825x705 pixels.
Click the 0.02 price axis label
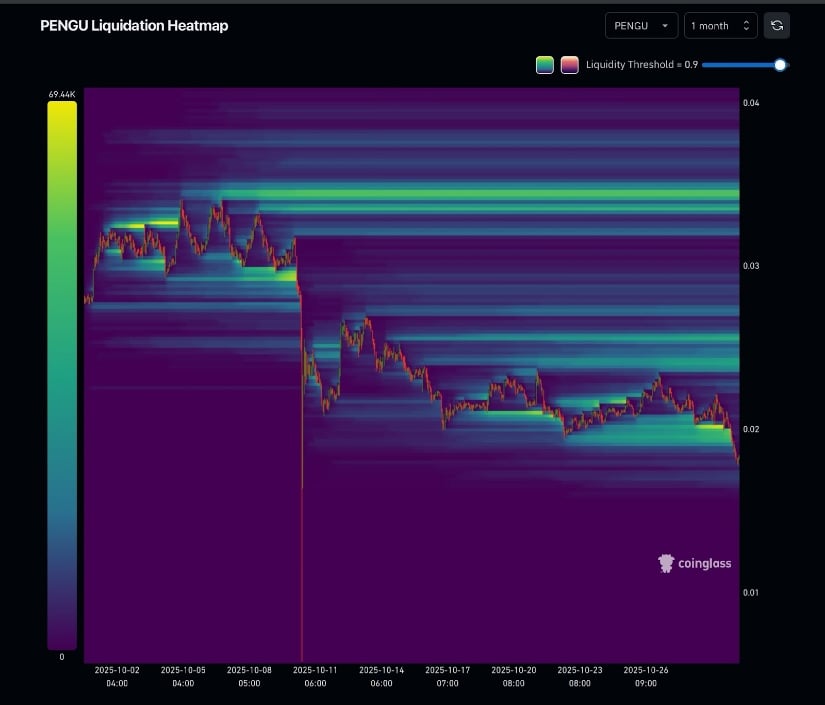coord(750,429)
